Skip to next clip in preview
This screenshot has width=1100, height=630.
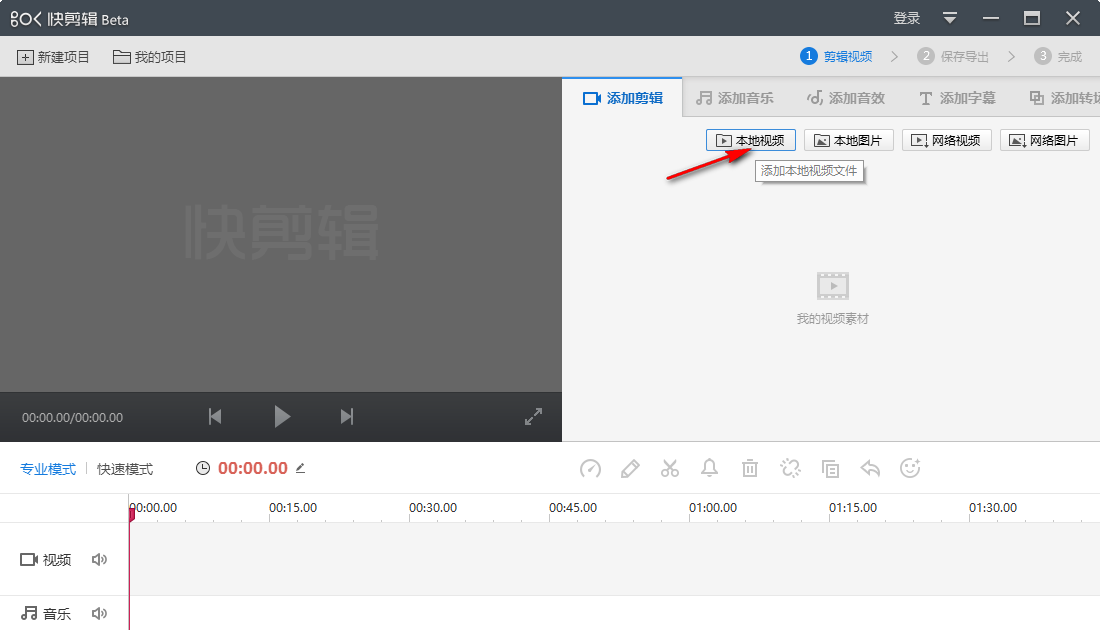[x=347, y=417]
